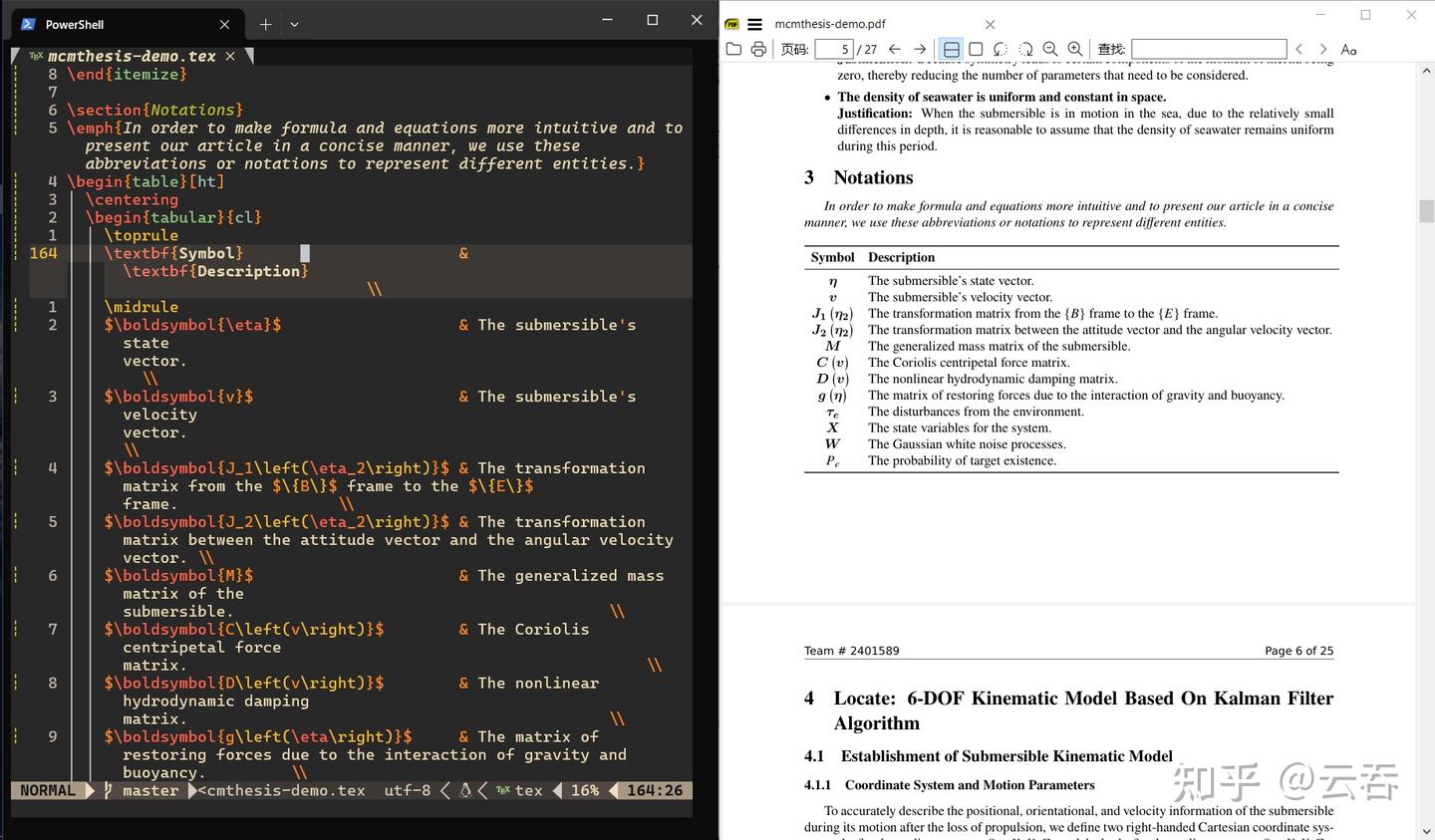The height and width of the screenshot is (840, 1435).
Task: Open a new terminal tab with the plus button
Action: pos(265,23)
